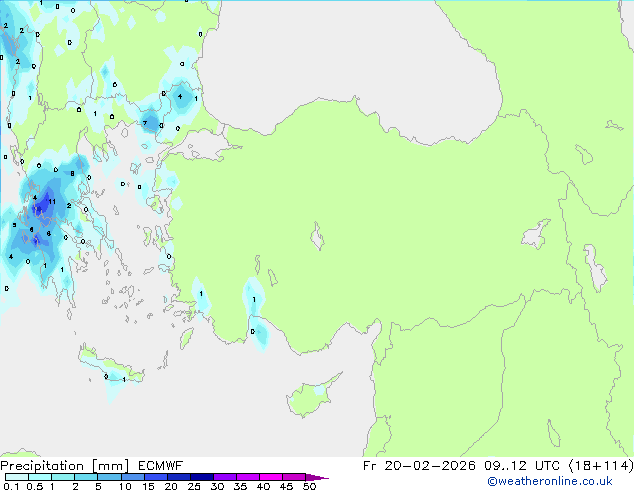Click the '10' legend scale label
Image resolution: width=634 pixels, height=490 pixels.
coord(125,486)
